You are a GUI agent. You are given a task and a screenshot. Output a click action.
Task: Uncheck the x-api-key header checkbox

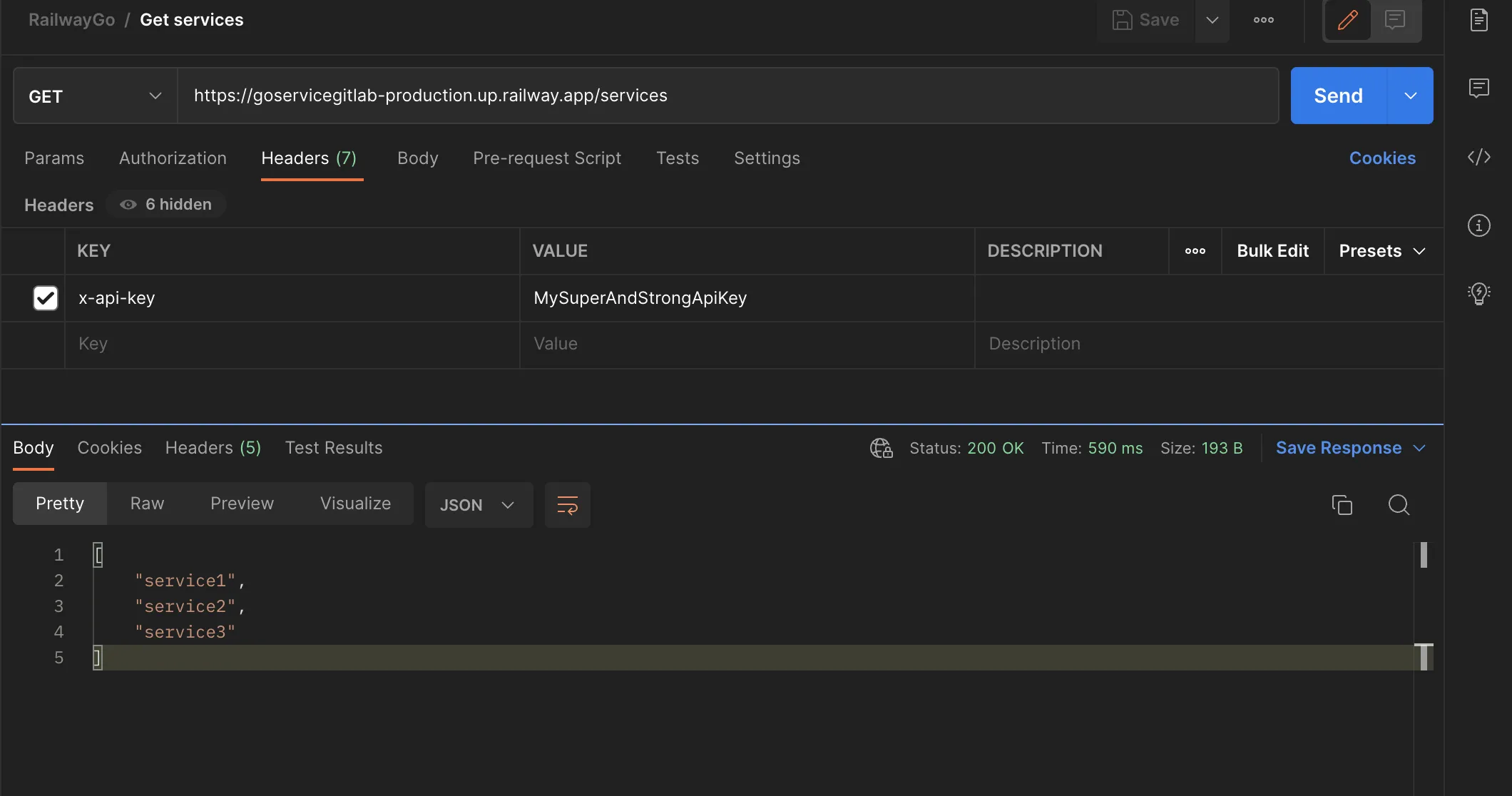pos(46,298)
